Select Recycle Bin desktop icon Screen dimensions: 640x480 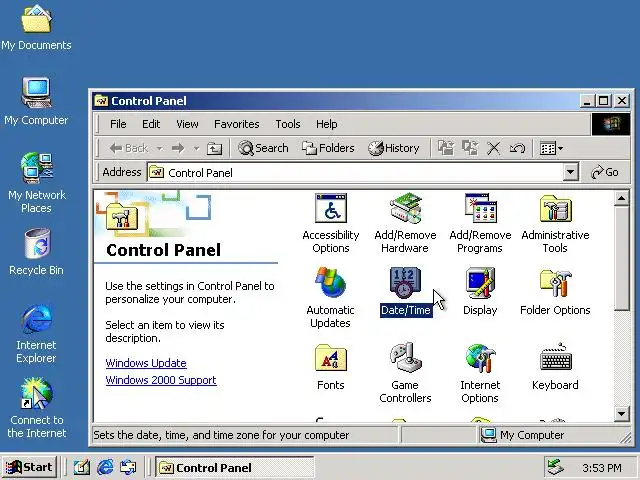[36, 252]
